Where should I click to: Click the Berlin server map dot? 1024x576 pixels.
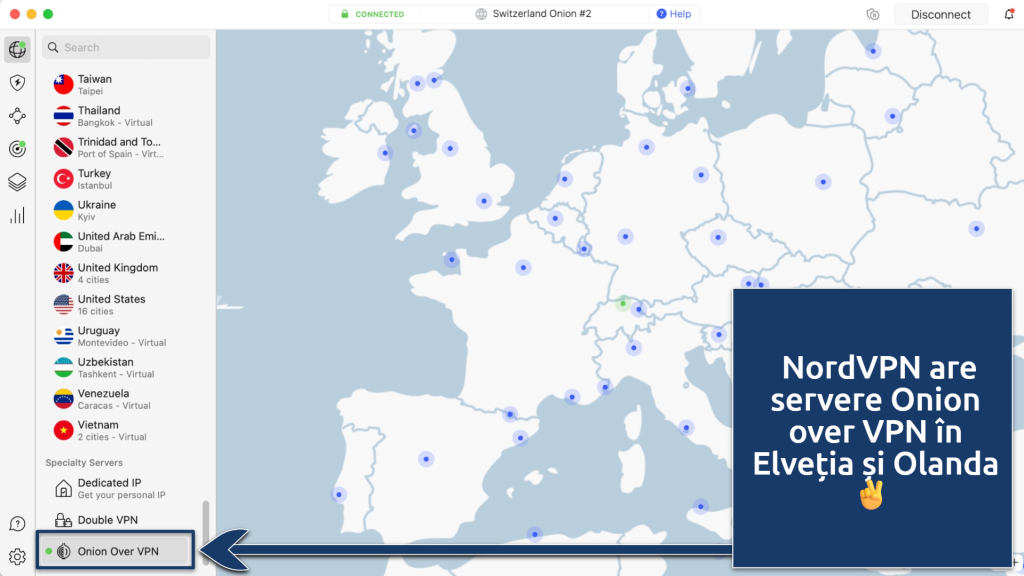click(701, 174)
